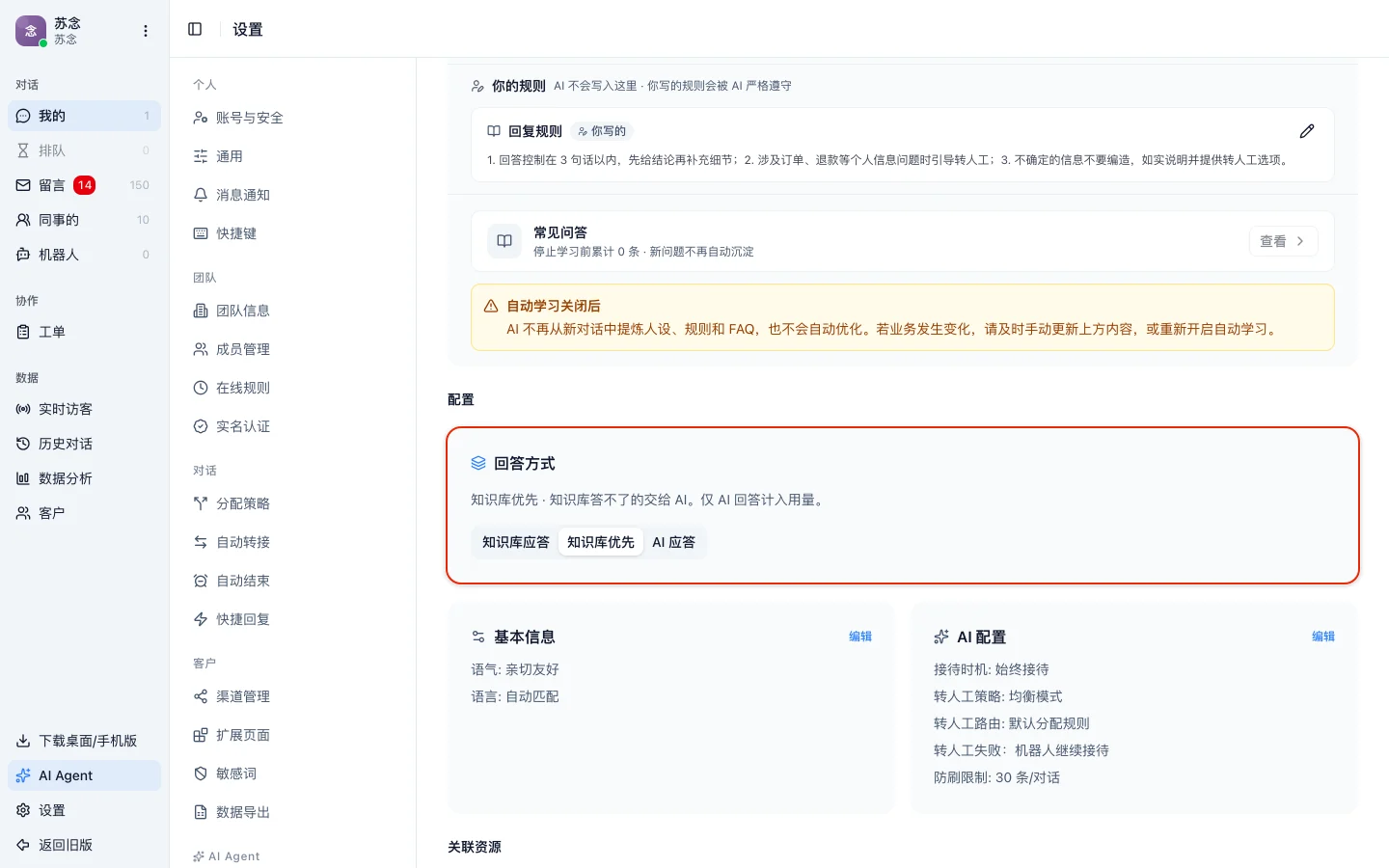Click 转人工路由: 默认分配规则 text
This screenshot has height=868, width=1389.
tap(1012, 723)
